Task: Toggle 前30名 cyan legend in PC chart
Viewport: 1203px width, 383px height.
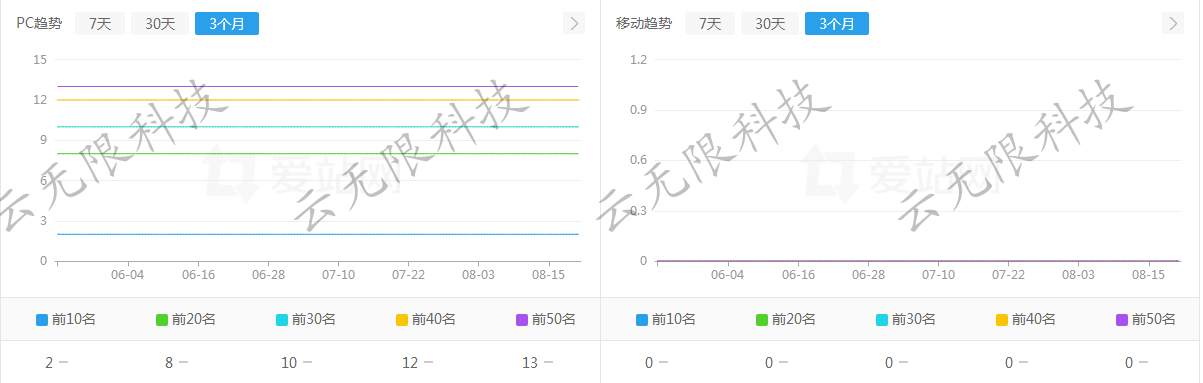Action: click(306, 320)
